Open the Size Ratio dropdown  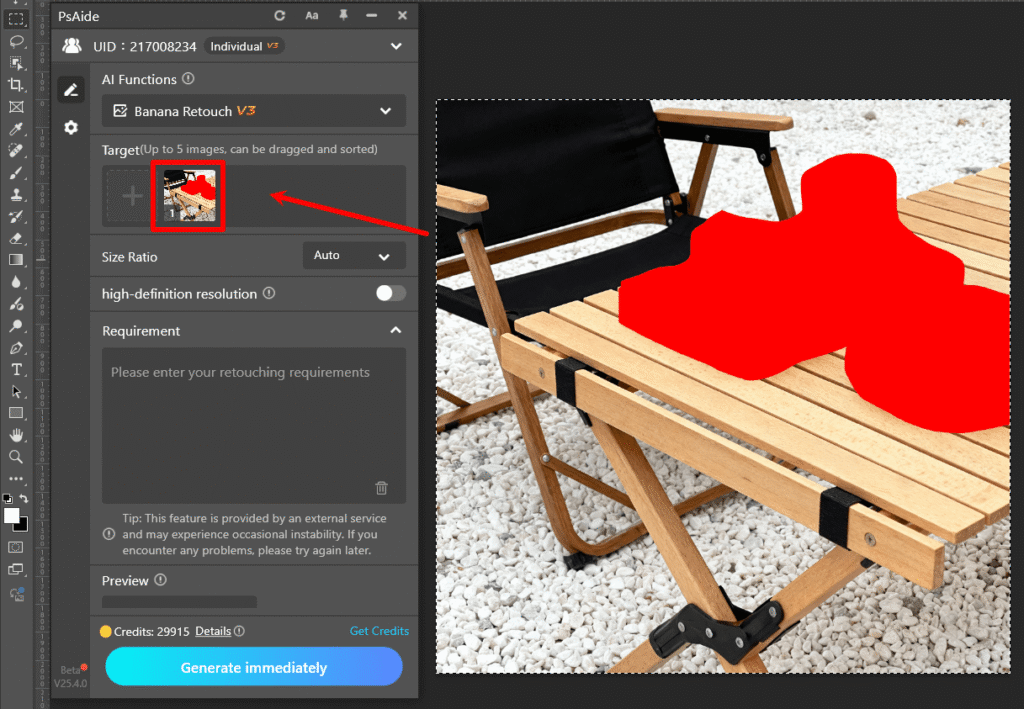[x=354, y=256]
